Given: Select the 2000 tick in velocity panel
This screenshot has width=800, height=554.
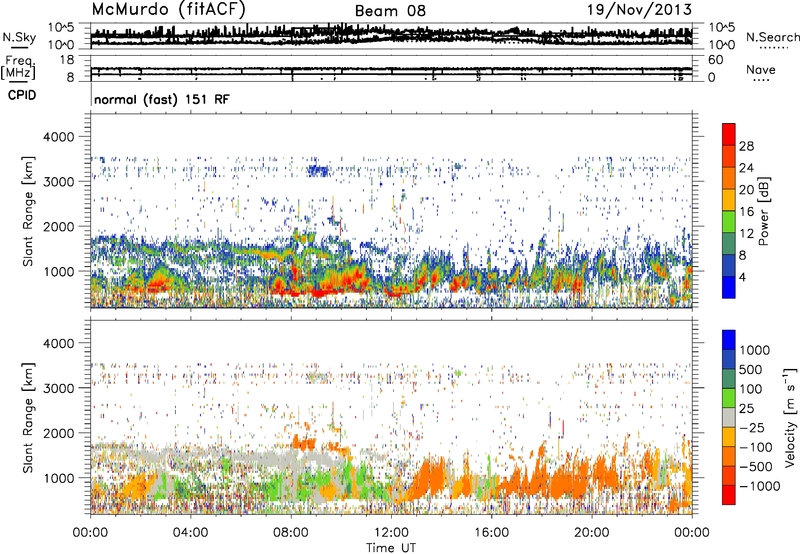Looking at the screenshot, I should pos(58,434).
